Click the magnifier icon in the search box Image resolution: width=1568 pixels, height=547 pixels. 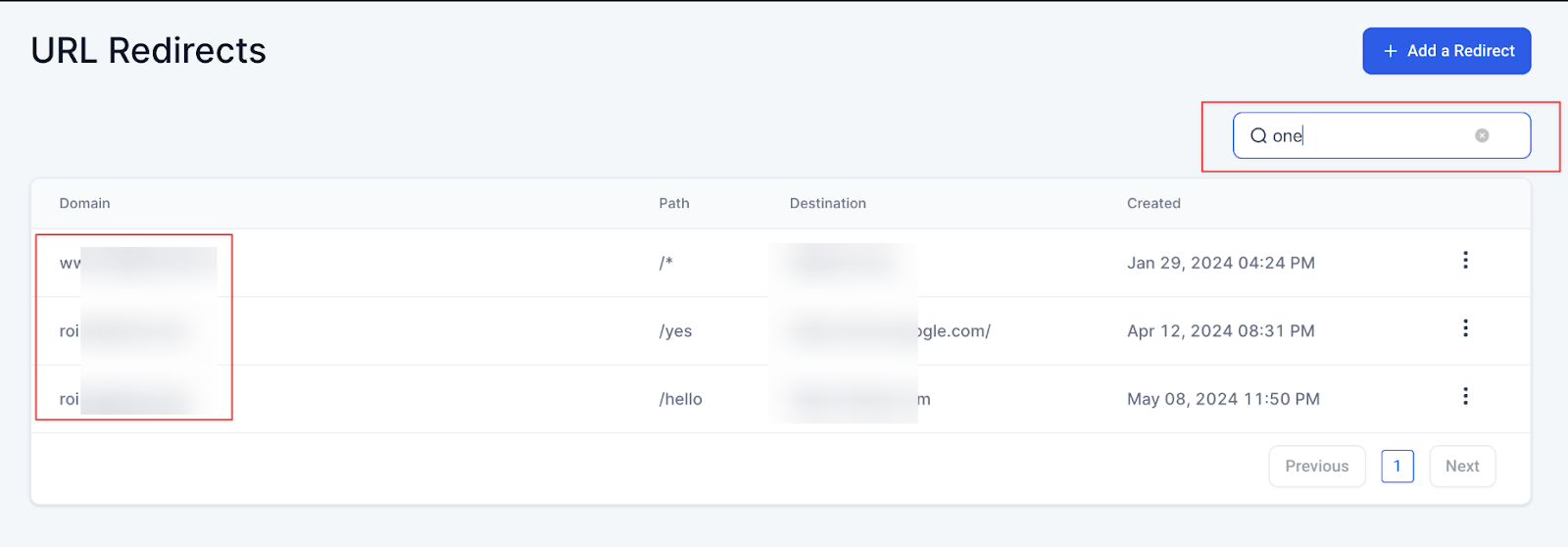coord(1258,136)
